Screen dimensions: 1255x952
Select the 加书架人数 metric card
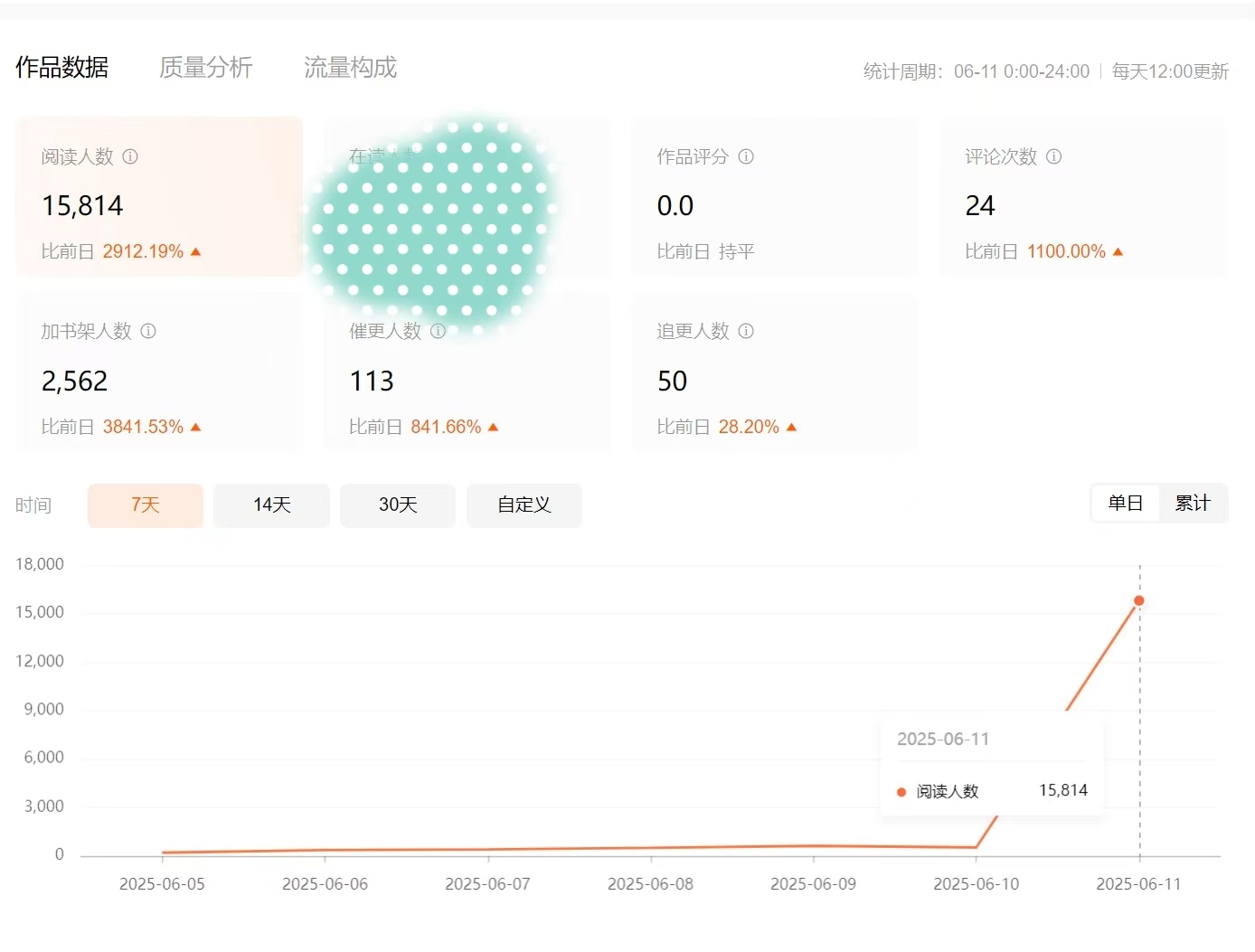pyautogui.click(x=159, y=372)
